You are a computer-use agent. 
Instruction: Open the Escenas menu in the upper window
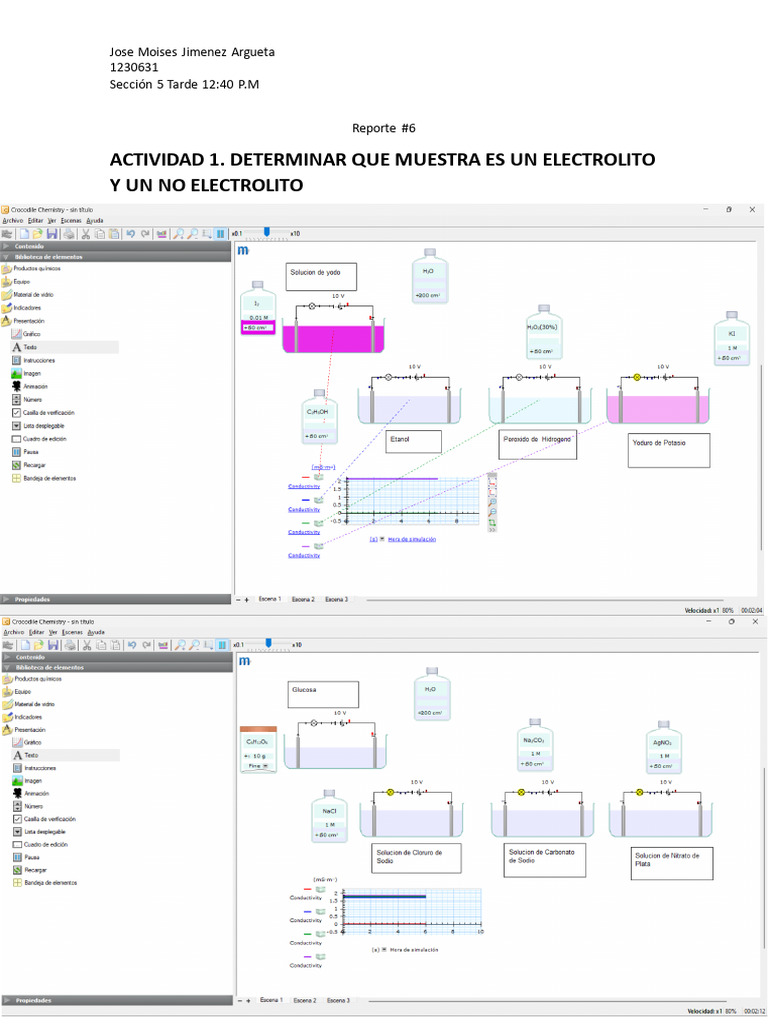71,220
